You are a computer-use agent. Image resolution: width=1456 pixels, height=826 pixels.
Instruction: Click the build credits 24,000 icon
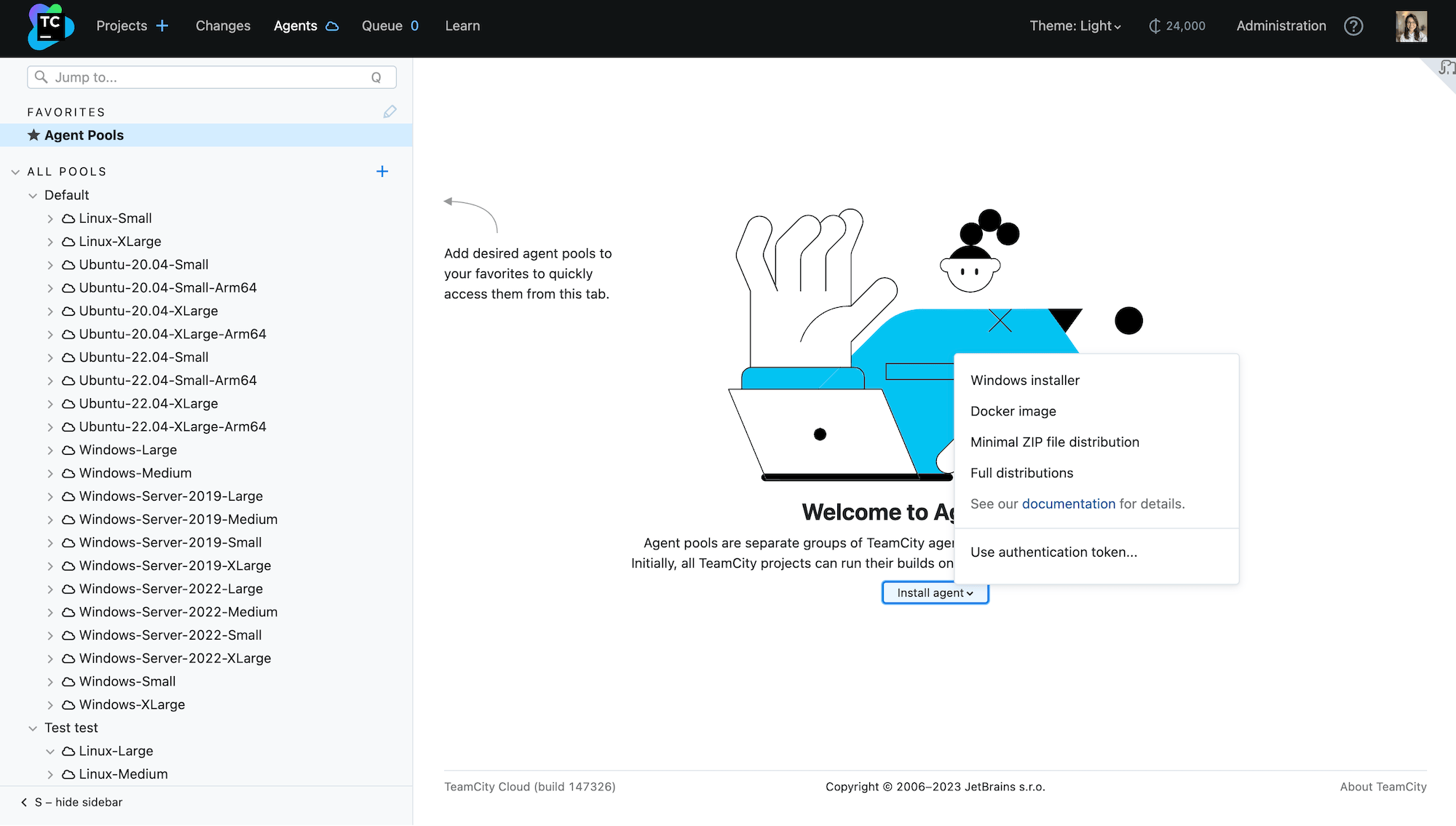pyautogui.click(x=1155, y=26)
